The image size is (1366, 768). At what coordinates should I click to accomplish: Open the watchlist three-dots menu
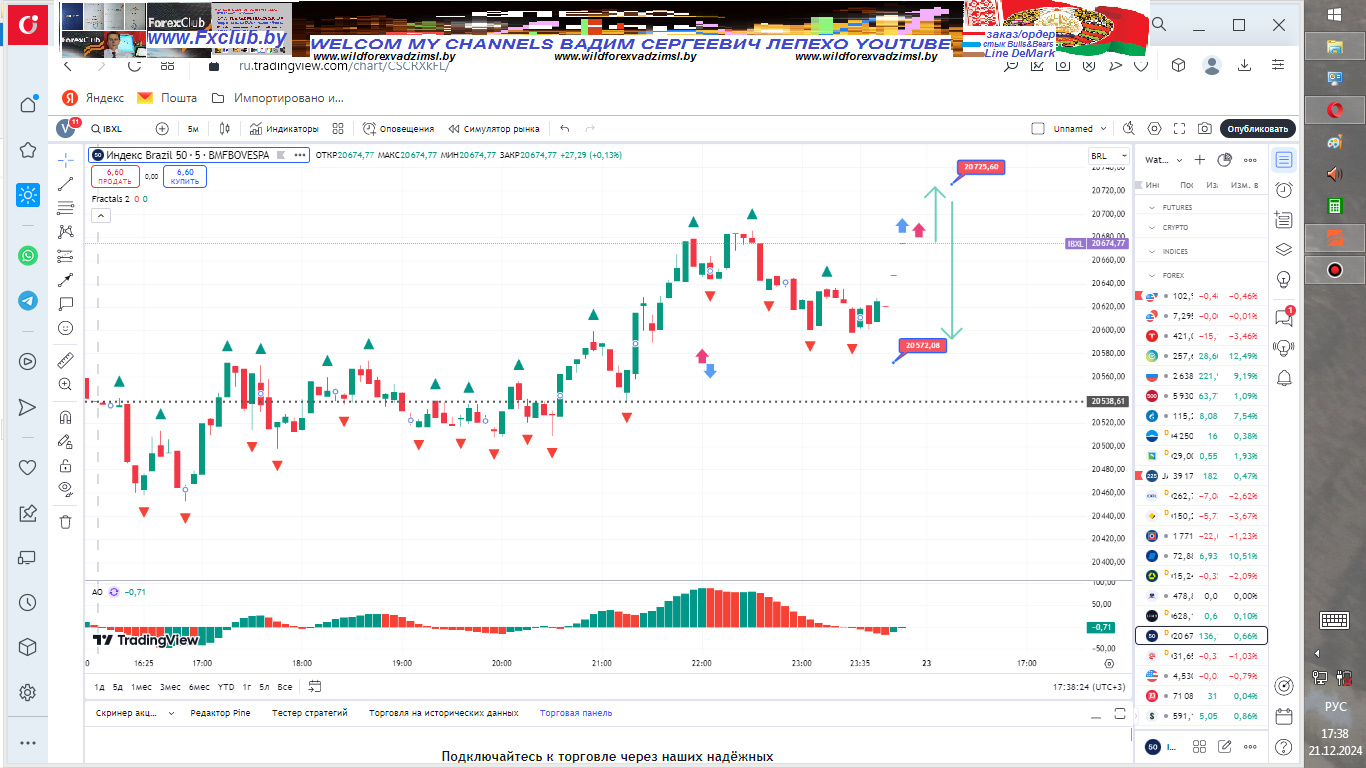pyautogui.click(x=1249, y=160)
